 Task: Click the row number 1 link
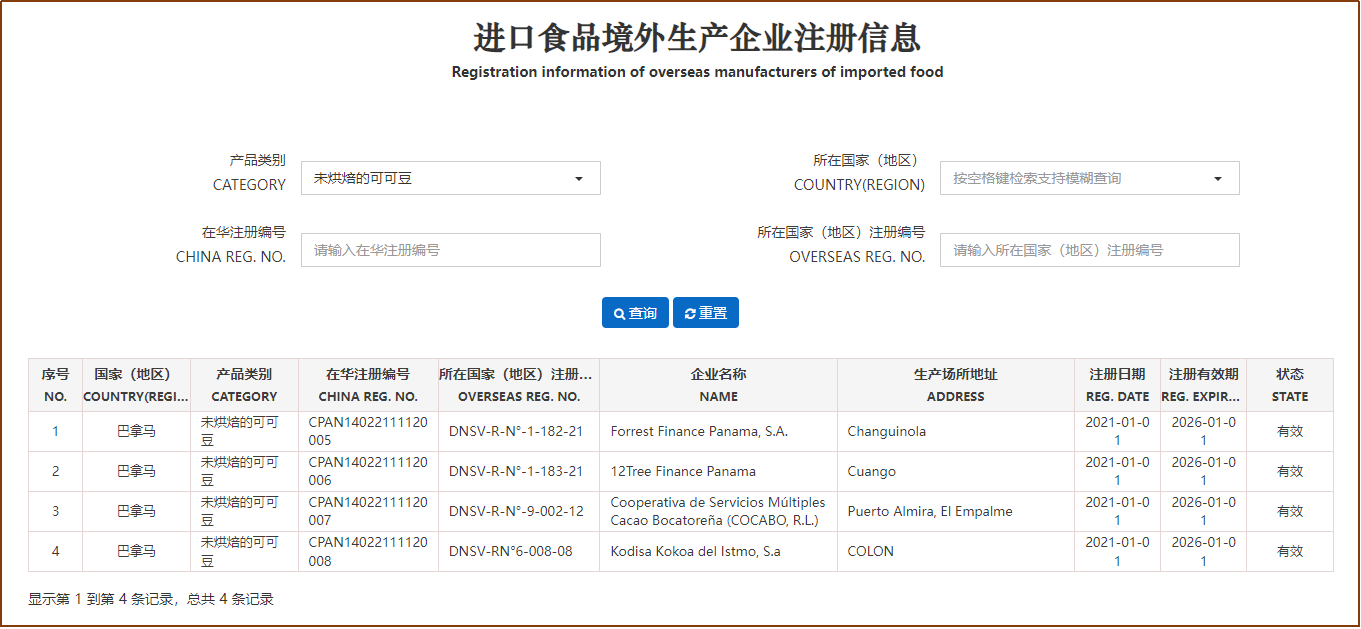(x=55, y=432)
